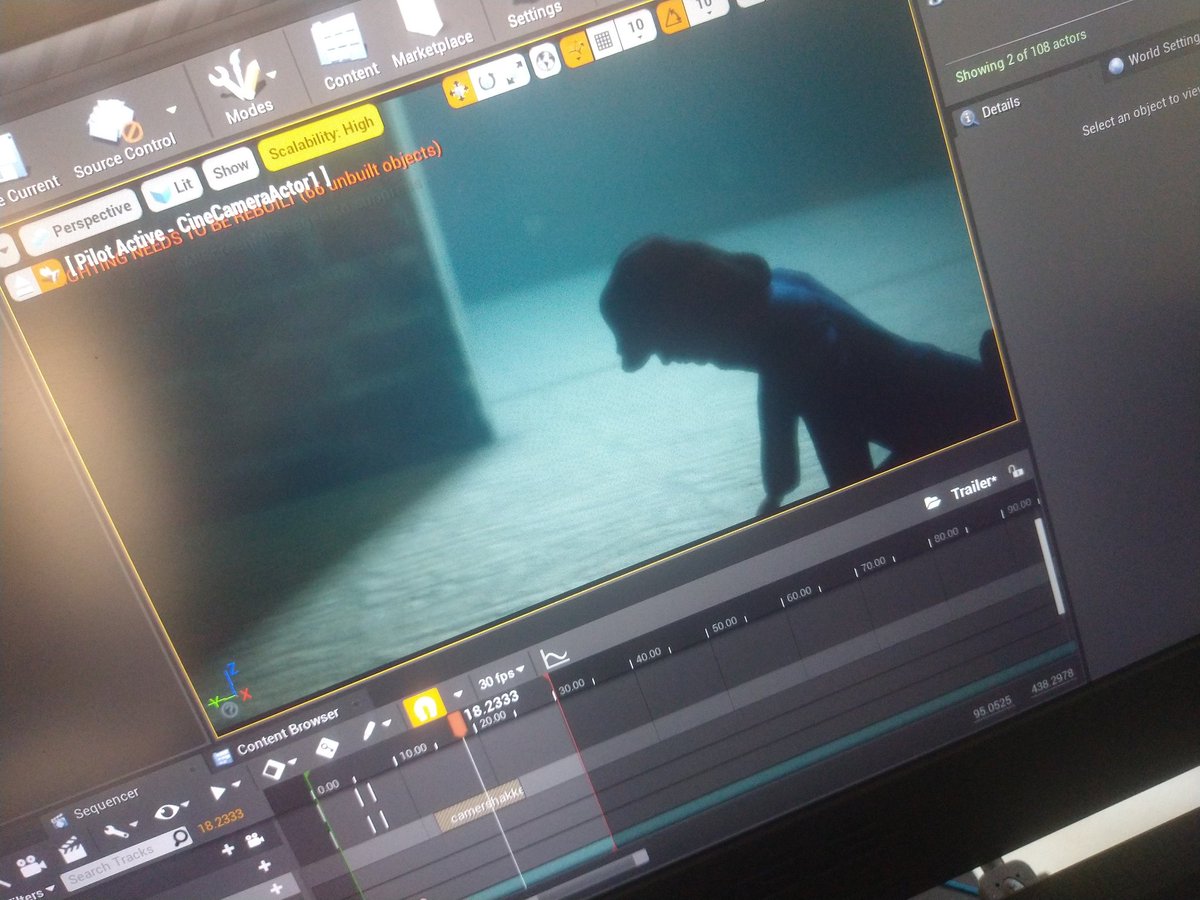1200x900 pixels.
Task: Switch to the World Settings tab
Action: pyautogui.click(x=1154, y=55)
